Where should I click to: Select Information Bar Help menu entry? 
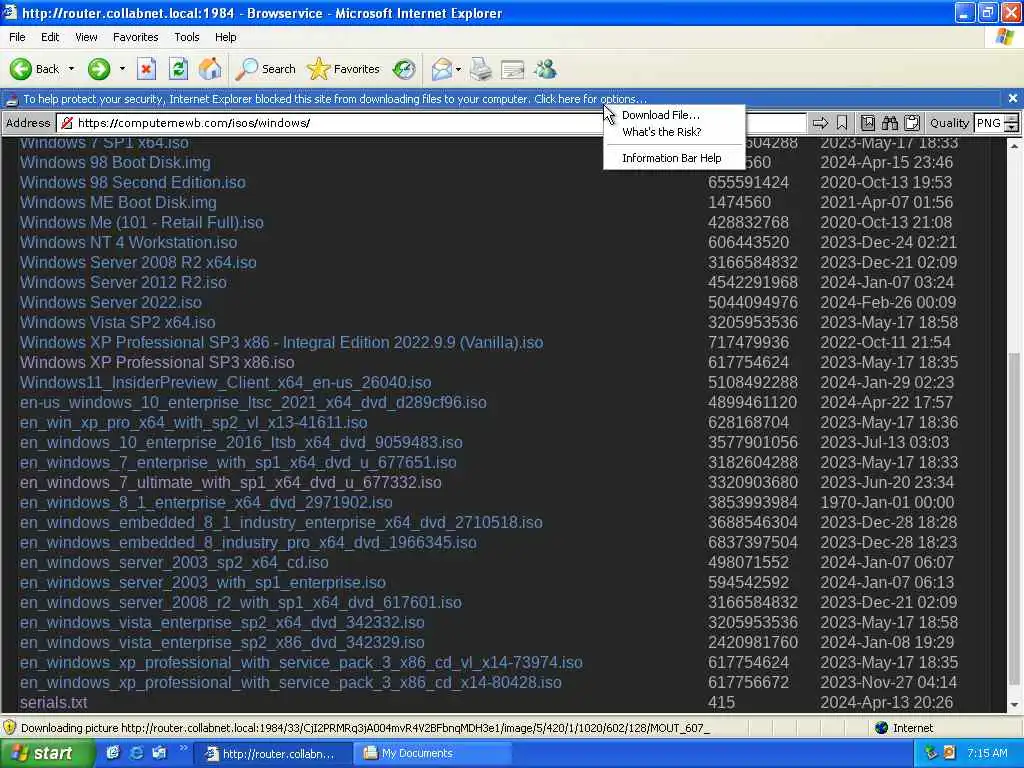tap(674, 158)
